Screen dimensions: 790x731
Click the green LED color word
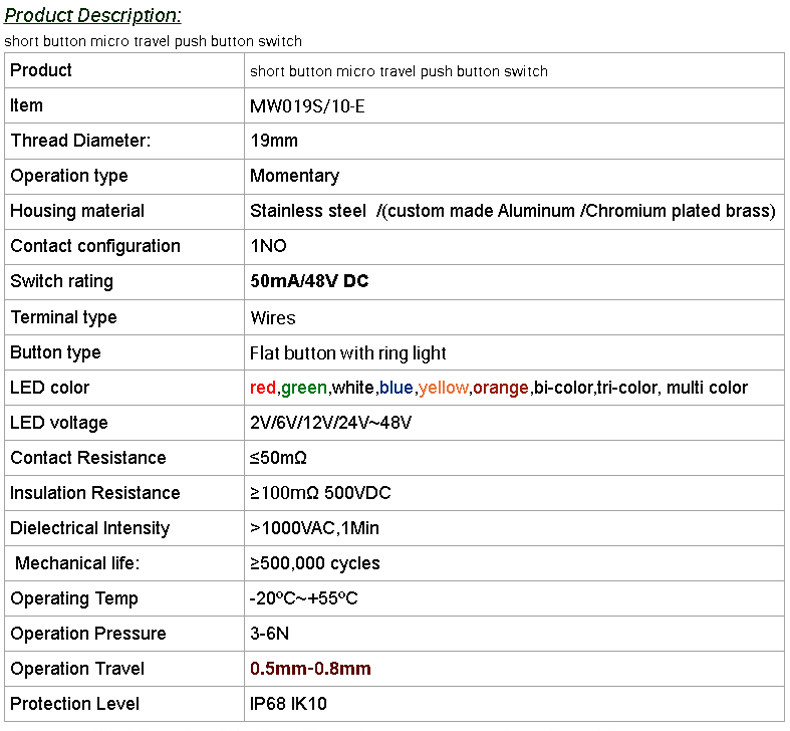304,387
